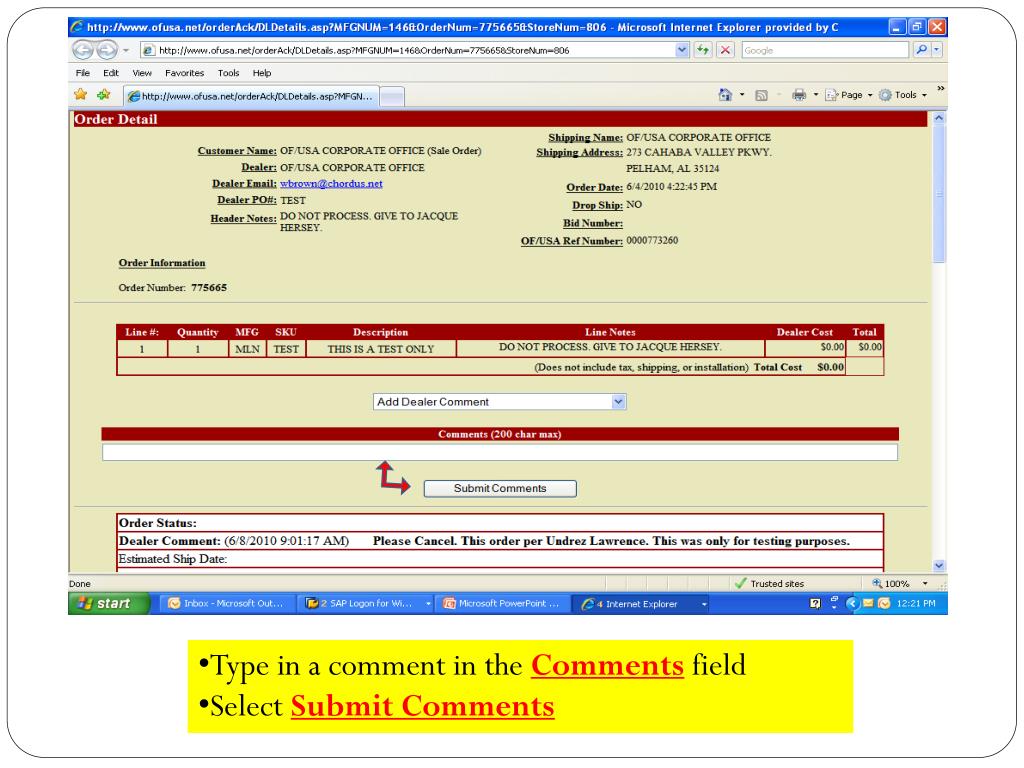
Task: Select the DLDetails.asp browser tab
Action: point(251,96)
